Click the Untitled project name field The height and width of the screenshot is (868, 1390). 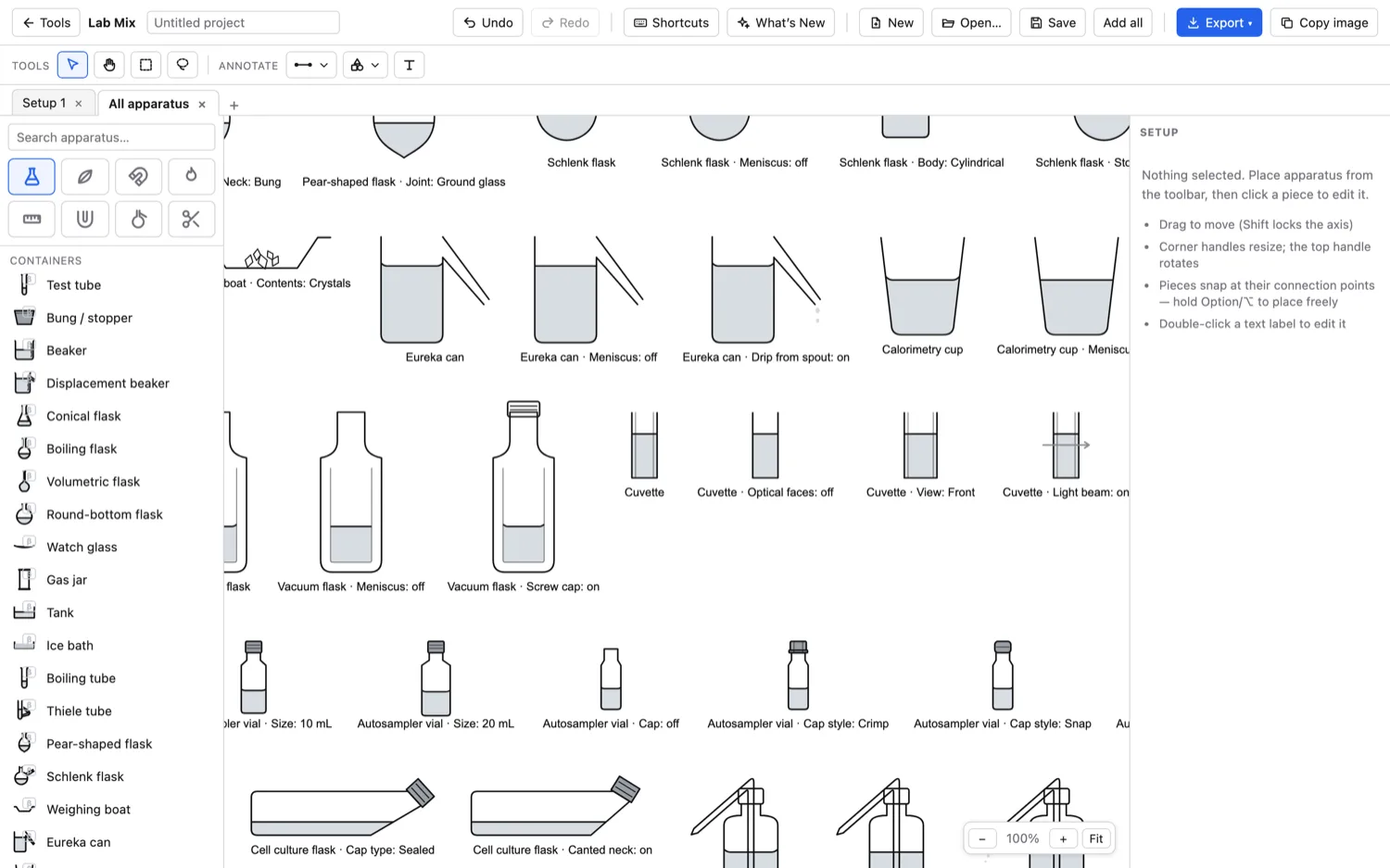tap(243, 22)
